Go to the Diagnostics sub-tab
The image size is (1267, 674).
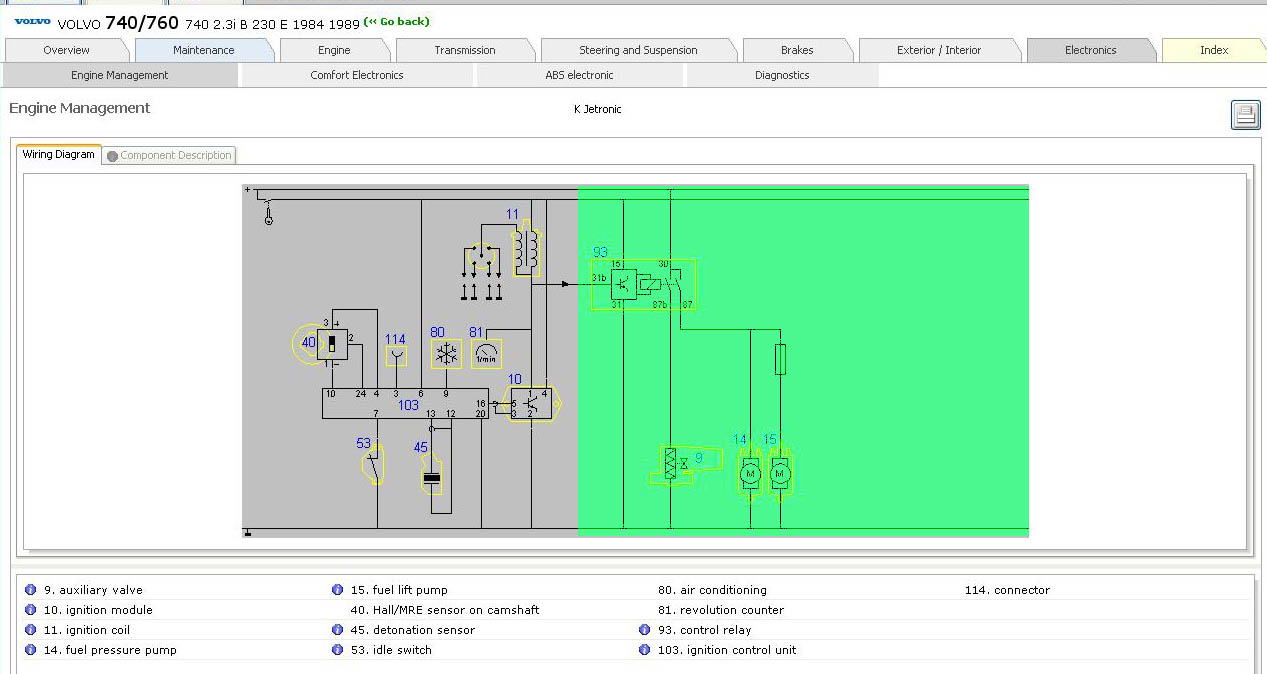click(x=781, y=75)
